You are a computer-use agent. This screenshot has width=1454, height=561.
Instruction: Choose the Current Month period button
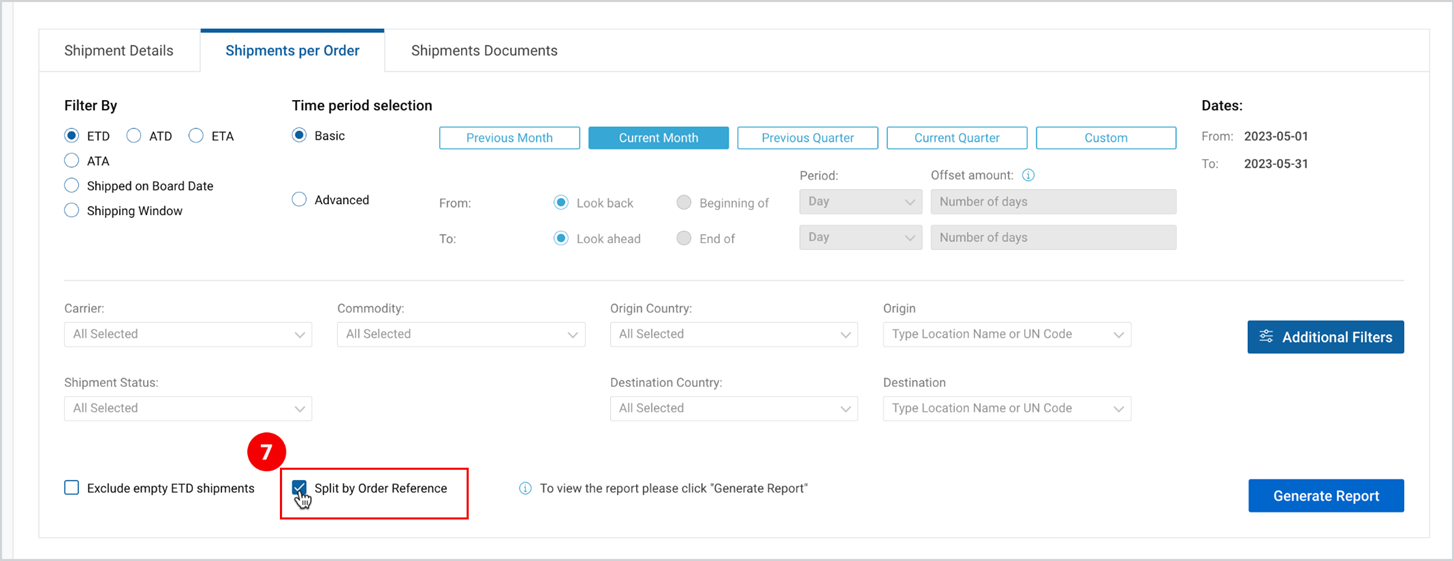[x=658, y=138]
